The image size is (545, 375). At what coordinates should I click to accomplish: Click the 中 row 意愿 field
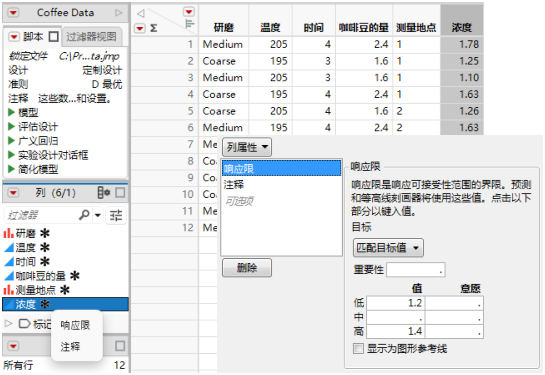click(454, 317)
